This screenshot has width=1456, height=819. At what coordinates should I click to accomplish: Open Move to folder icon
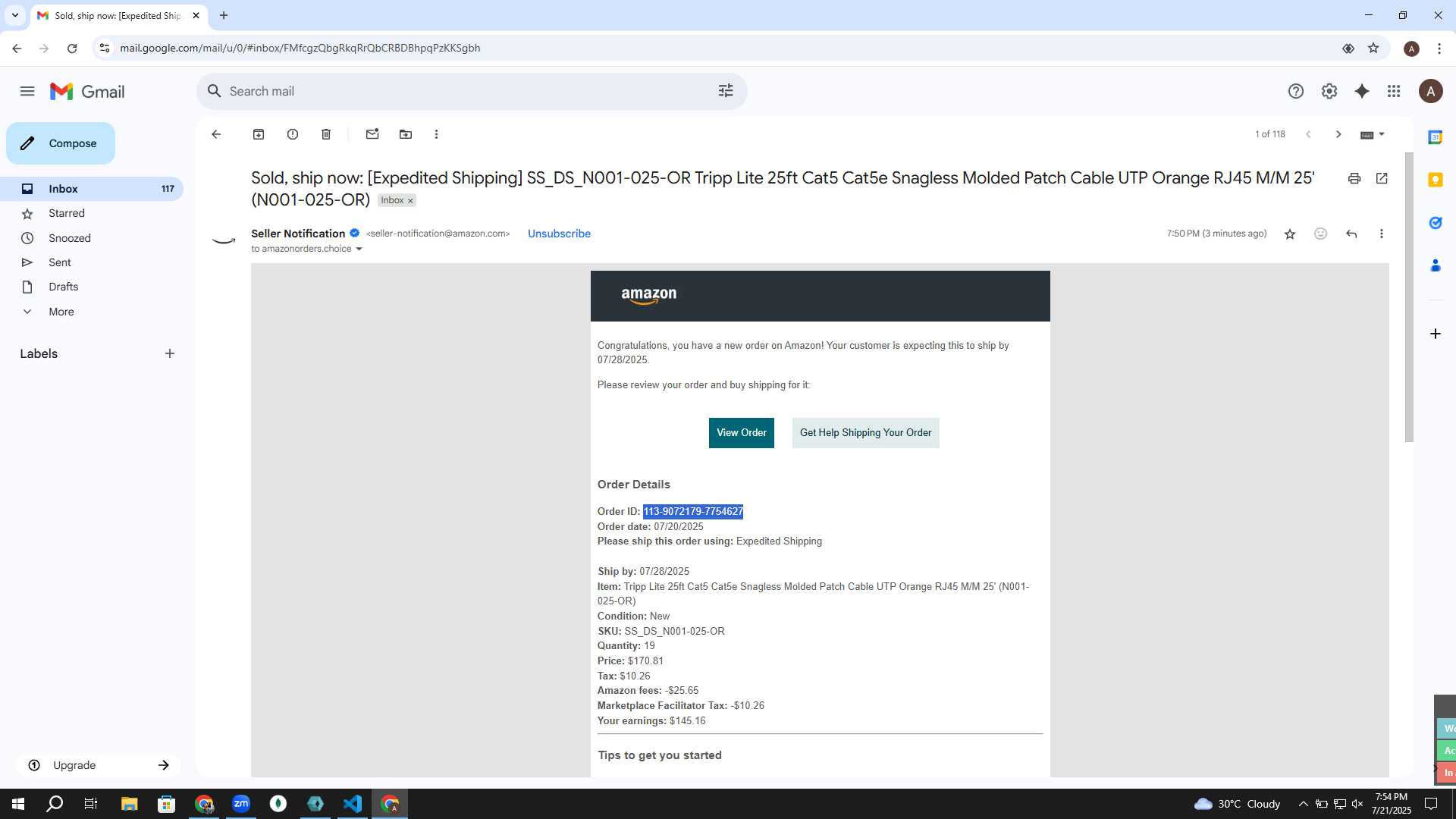click(x=406, y=134)
